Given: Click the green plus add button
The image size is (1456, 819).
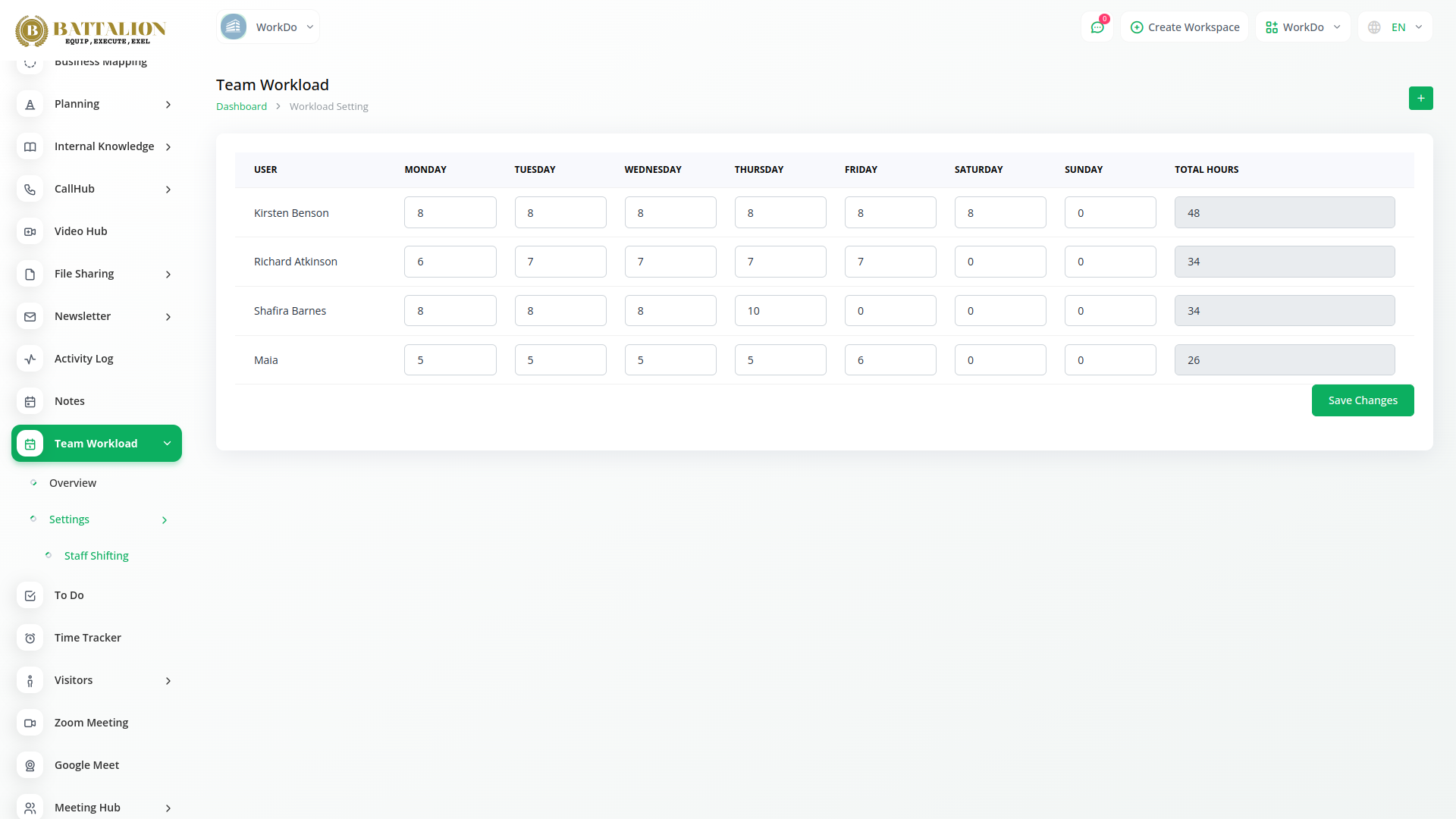Looking at the screenshot, I should [x=1420, y=99].
